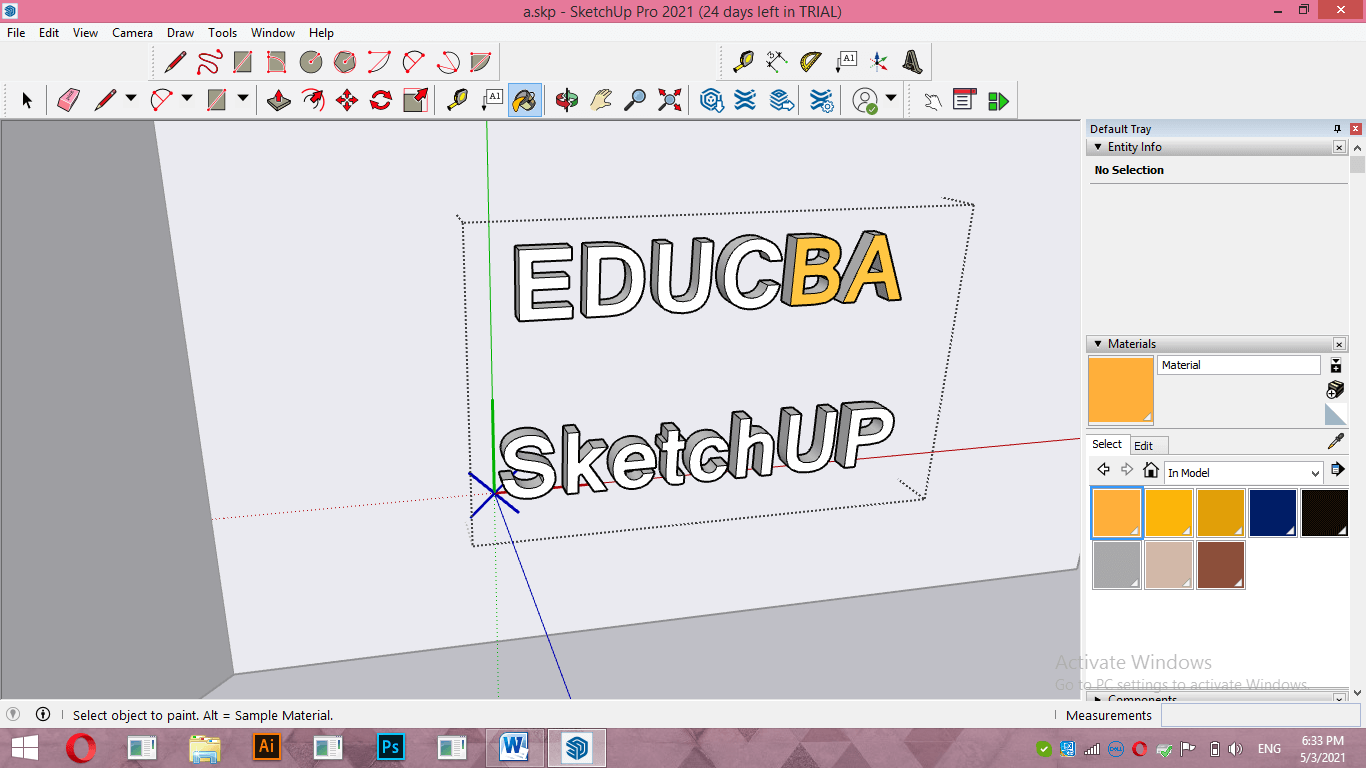Select the Move tool
Screen dimensions: 1366x768
[x=347, y=100]
